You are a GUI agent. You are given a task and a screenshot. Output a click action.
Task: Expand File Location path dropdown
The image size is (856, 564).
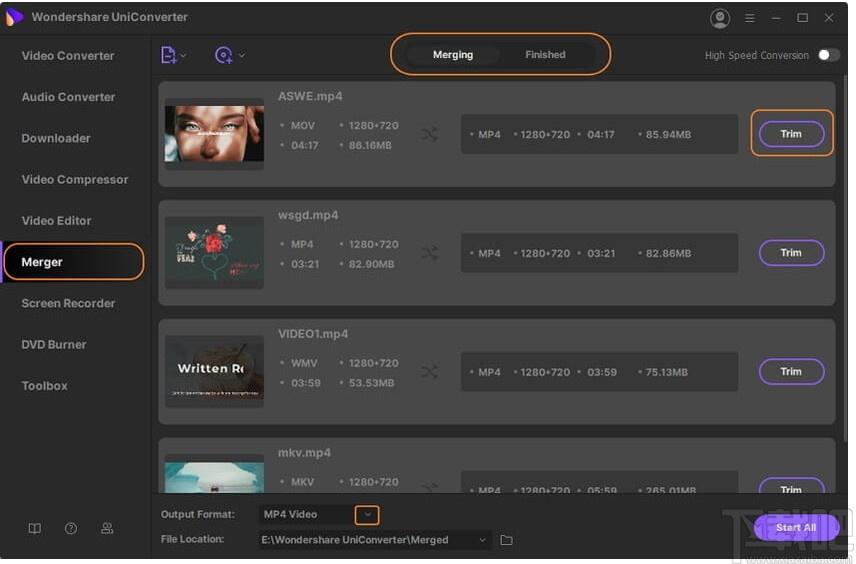(x=482, y=540)
